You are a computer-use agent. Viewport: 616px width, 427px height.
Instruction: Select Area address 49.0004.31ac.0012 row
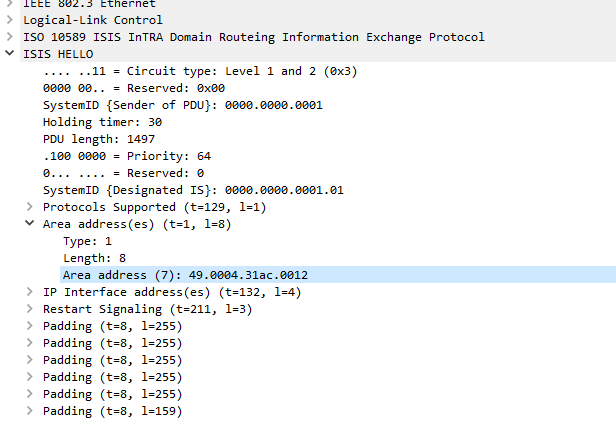pyautogui.click(x=185, y=275)
